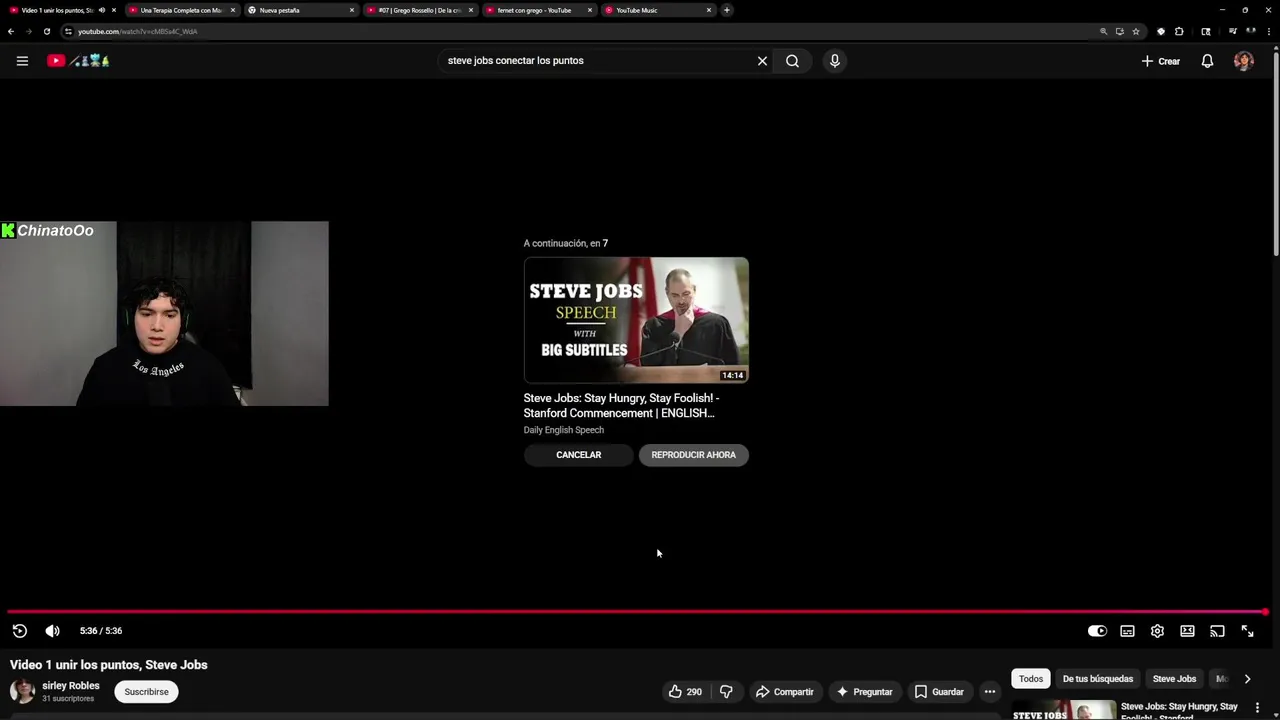Click the browser profile avatar
This screenshot has width=1280, height=720.
[1250, 31]
